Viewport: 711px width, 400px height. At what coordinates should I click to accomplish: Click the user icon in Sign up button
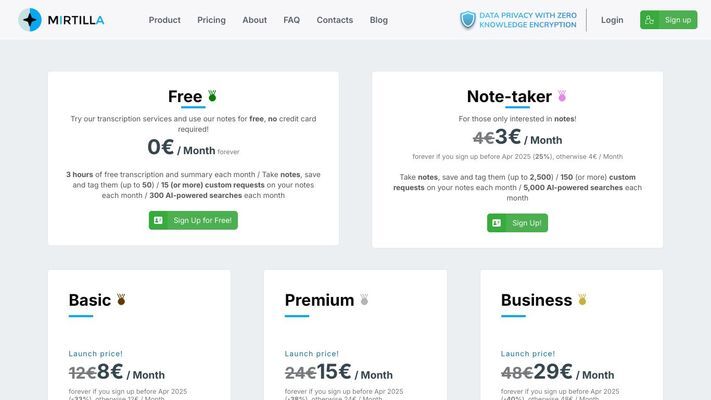click(649, 20)
